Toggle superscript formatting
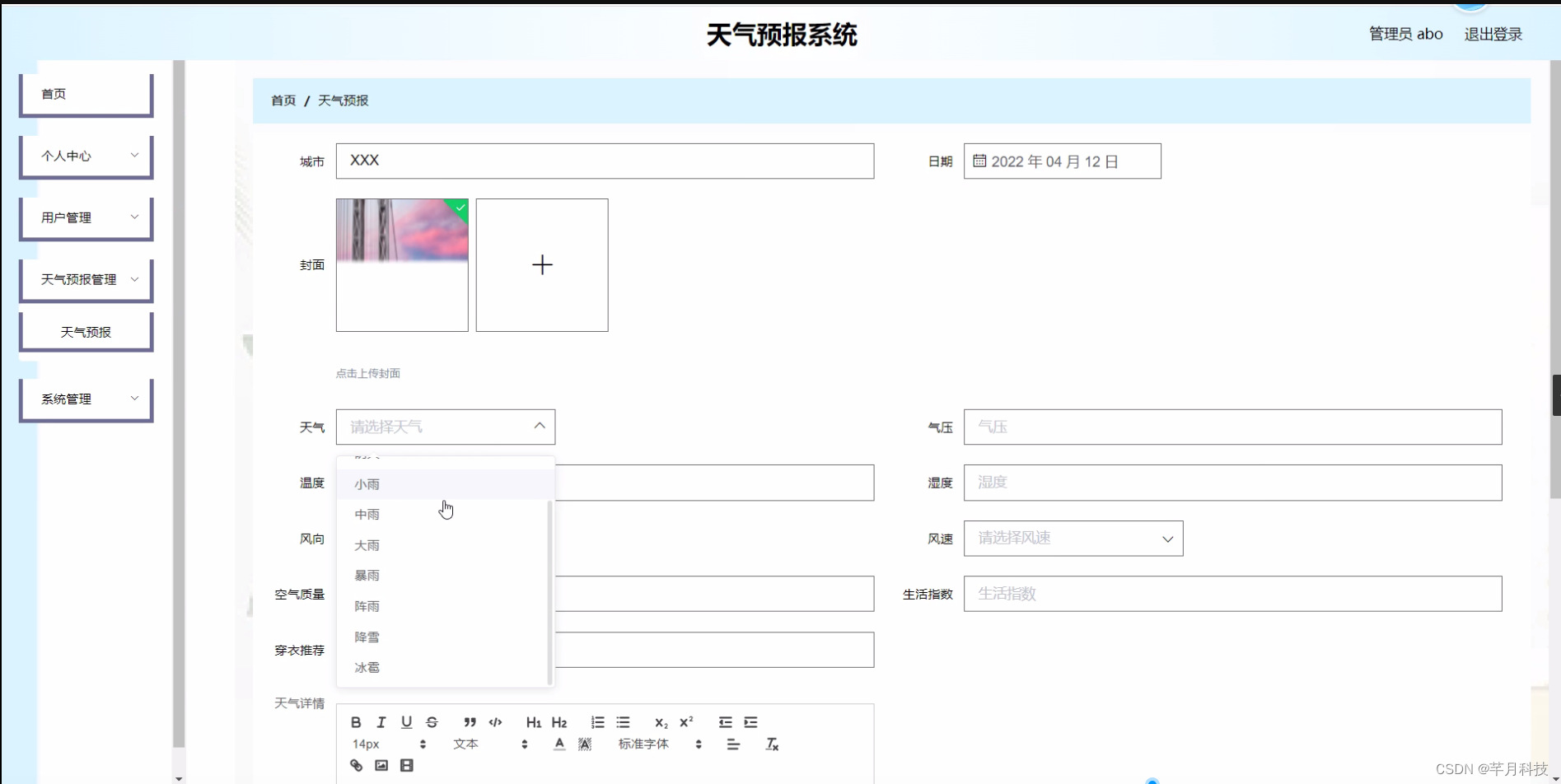Screen dimensions: 1561x784 pyautogui.click(x=685, y=722)
